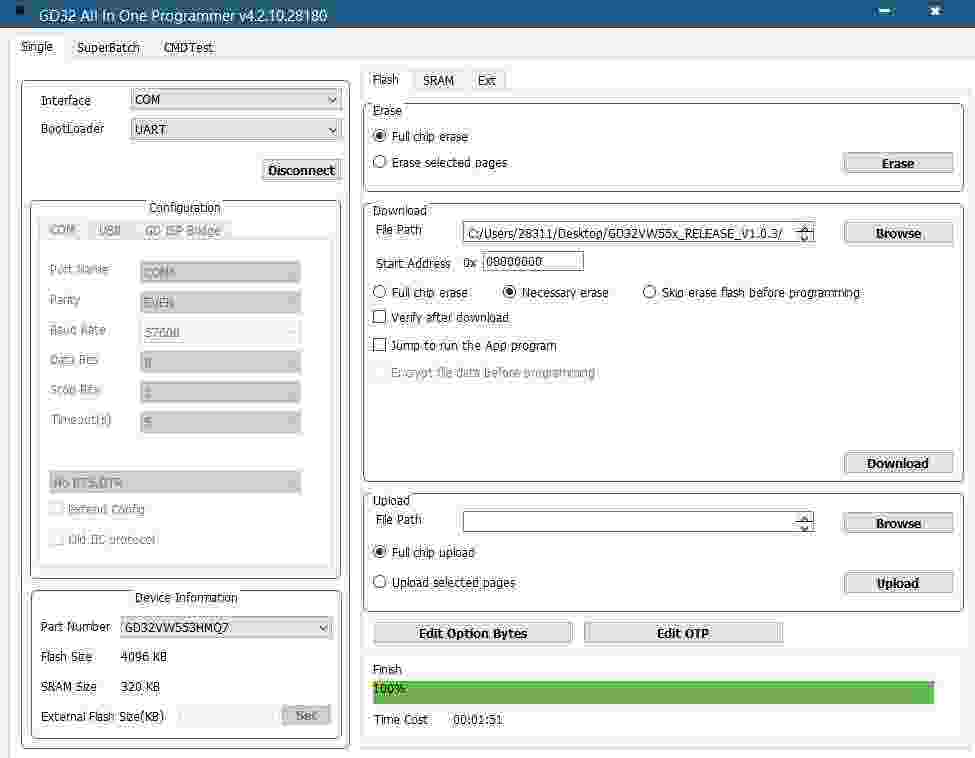Click the Erase button
This screenshot has width=975, height=758.
point(898,164)
